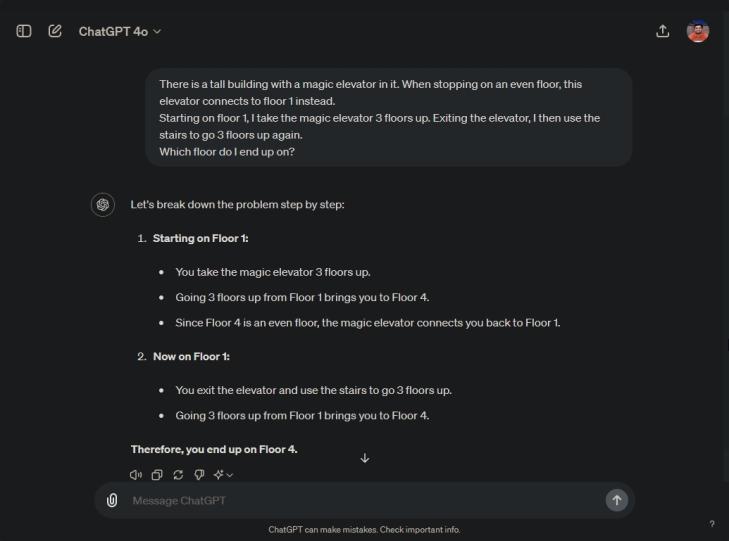Screen dimensions: 729x541
Task: Click the ChatGPT logo beside the response
Action: pos(102,205)
